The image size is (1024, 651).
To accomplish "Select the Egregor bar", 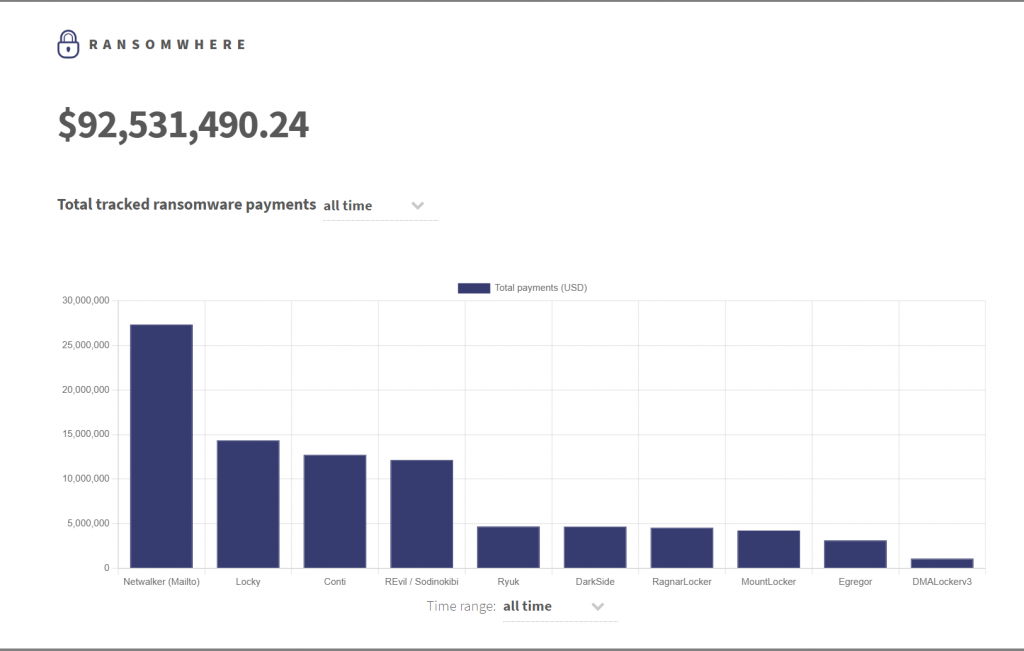I will coord(856,554).
